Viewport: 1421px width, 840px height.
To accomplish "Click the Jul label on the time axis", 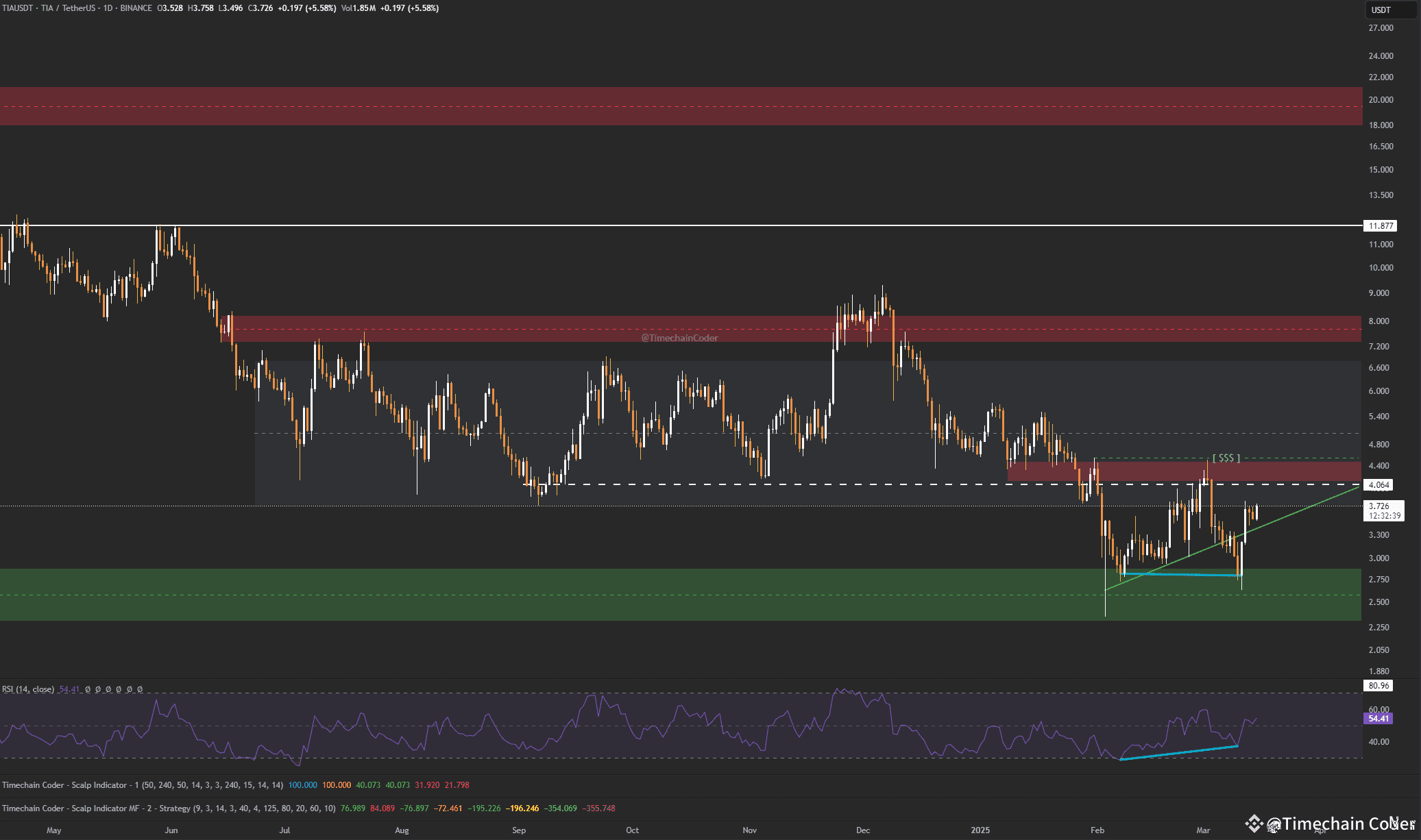I will coord(284,830).
